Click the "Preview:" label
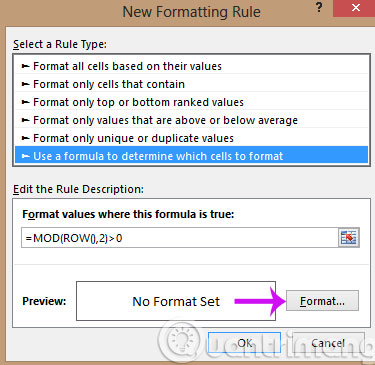Screen dimensions: 375x365 tap(44, 301)
